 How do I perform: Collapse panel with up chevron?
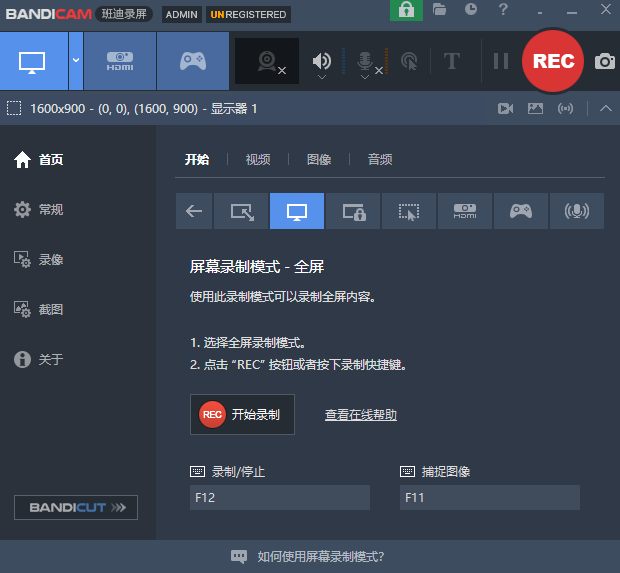click(x=606, y=108)
